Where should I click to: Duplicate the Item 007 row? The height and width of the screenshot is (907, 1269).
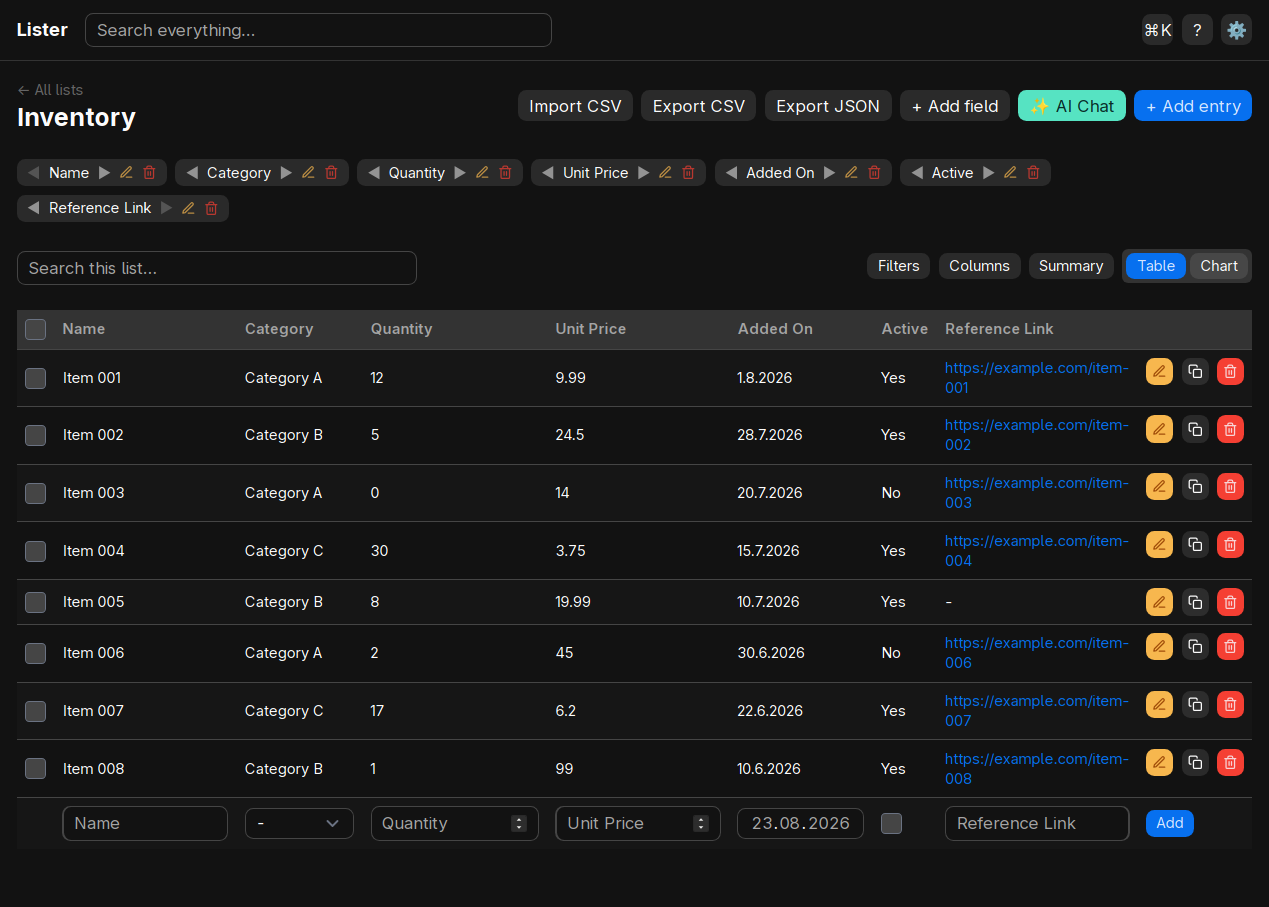1195,704
